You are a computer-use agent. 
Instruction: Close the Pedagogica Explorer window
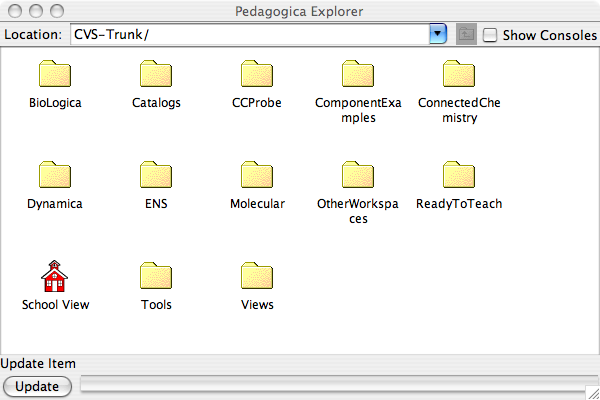(x=15, y=11)
